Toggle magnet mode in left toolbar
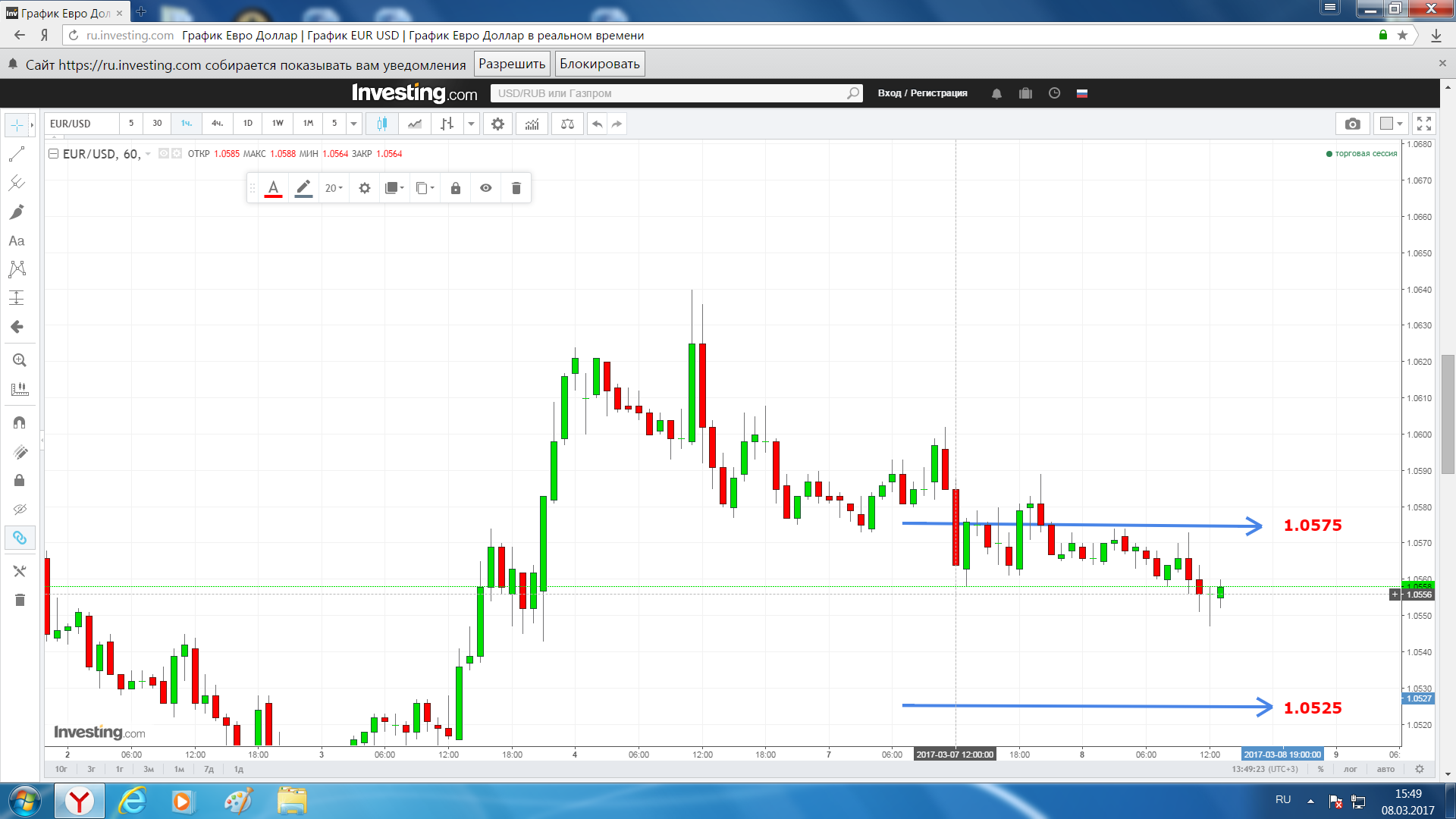The height and width of the screenshot is (819, 1456). (x=20, y=422)
